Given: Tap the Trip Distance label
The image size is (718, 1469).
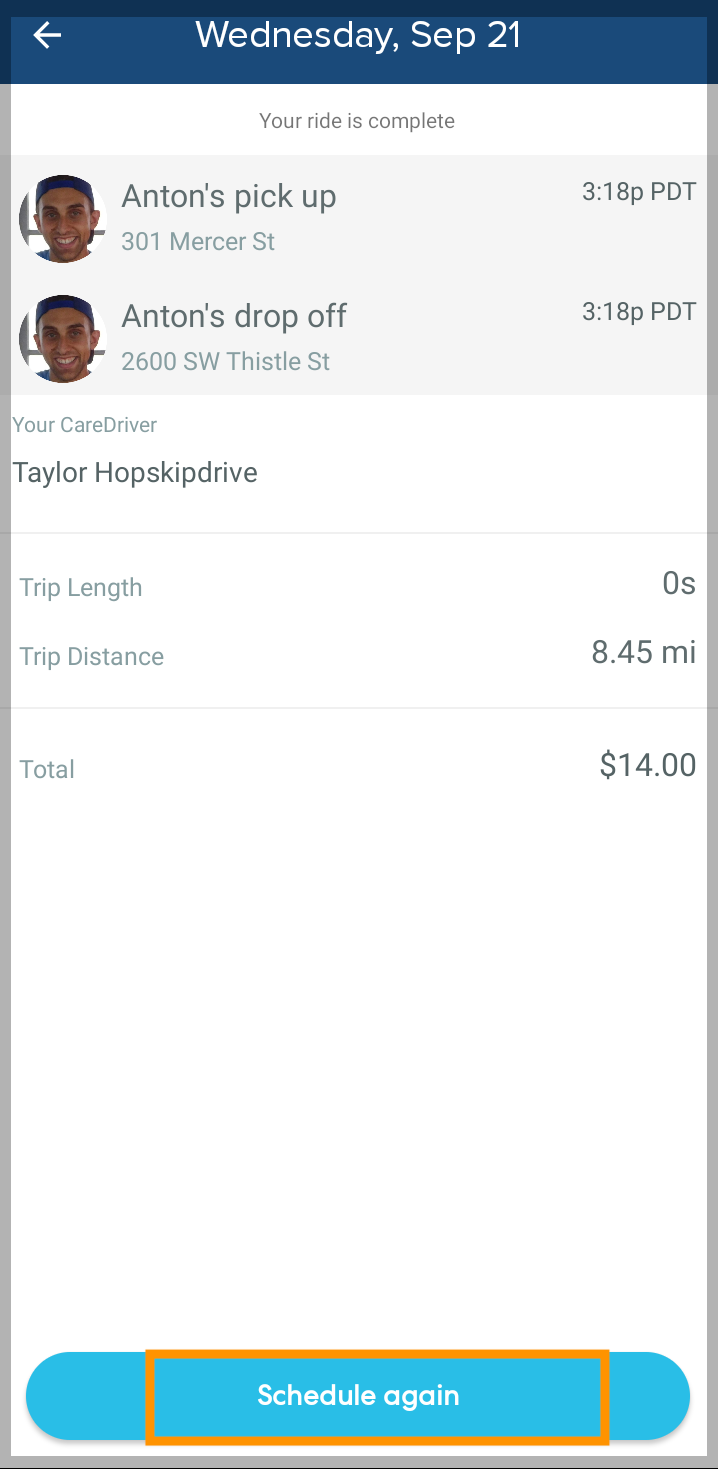Looking at the screenshot, I should 92,657.
